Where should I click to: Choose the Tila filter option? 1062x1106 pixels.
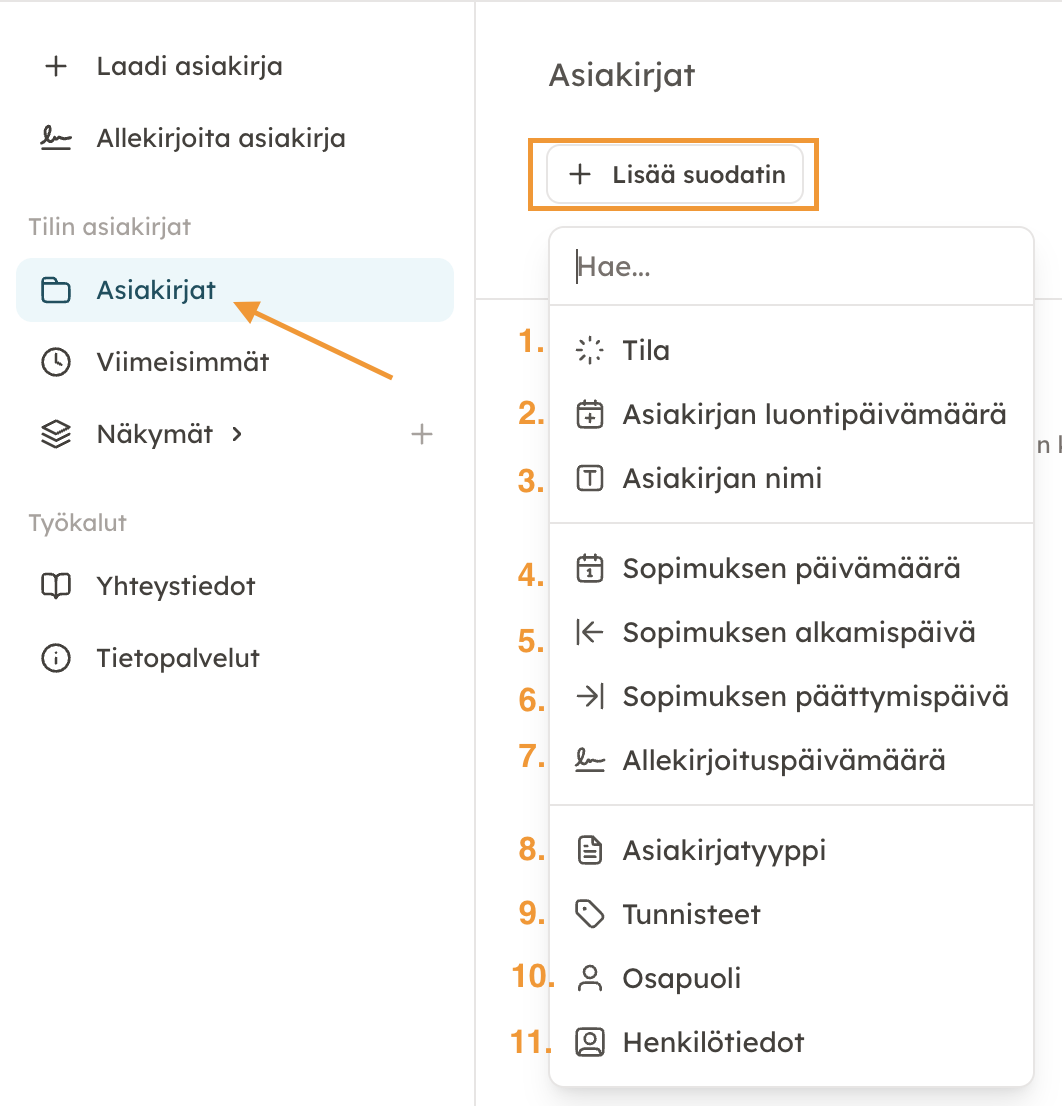646,351
